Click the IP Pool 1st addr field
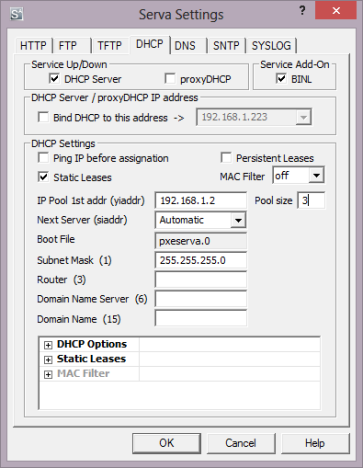 pos(201,200)
